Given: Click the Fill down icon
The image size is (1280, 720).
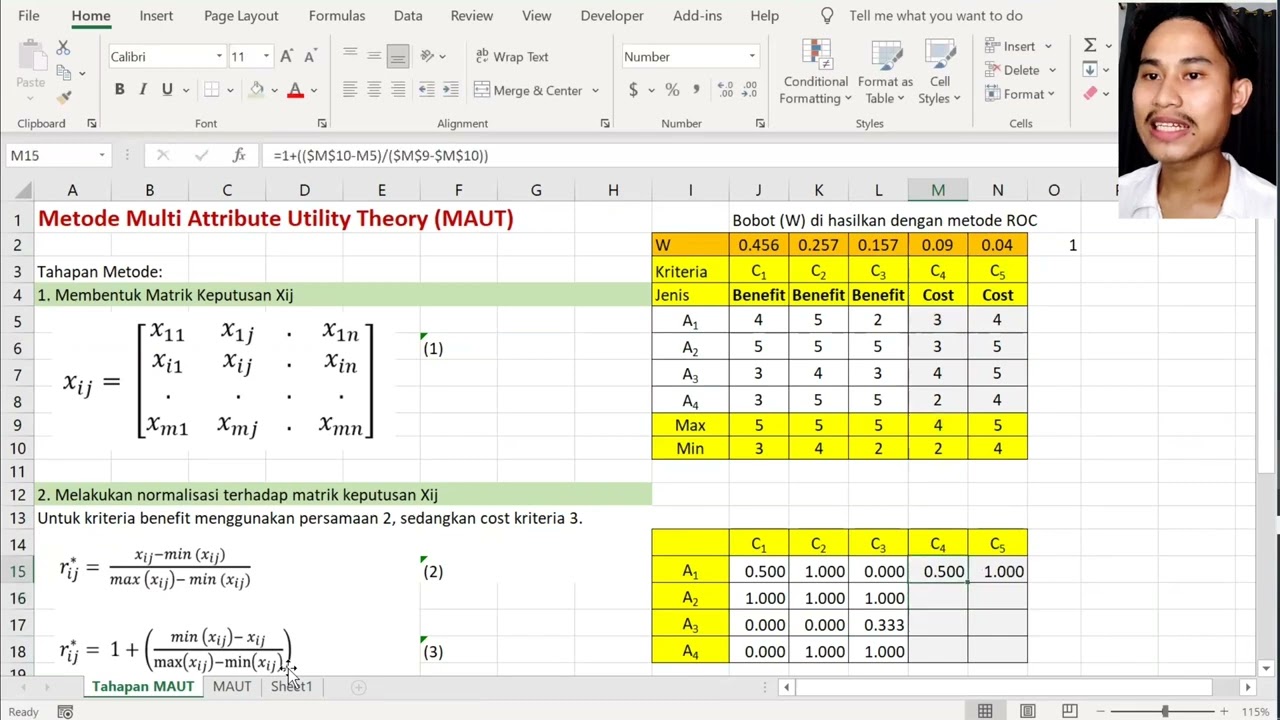Looking at the screenshot, I should click(1090, 69).
